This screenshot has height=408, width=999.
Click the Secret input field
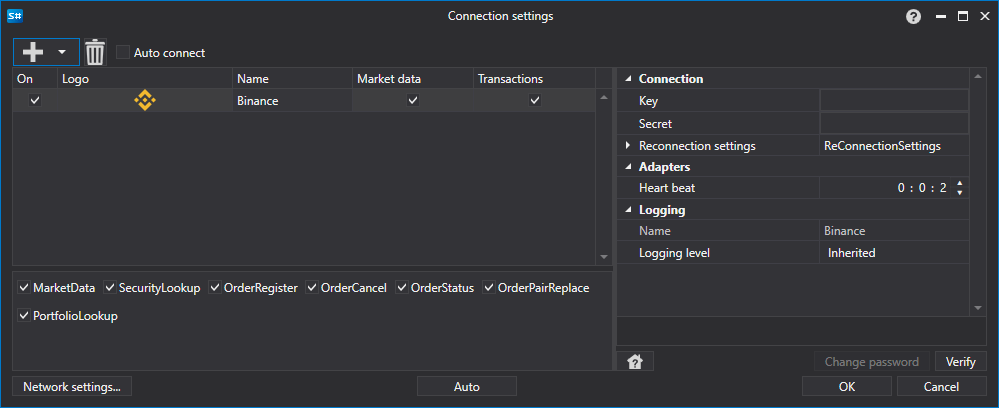point(894,123)
